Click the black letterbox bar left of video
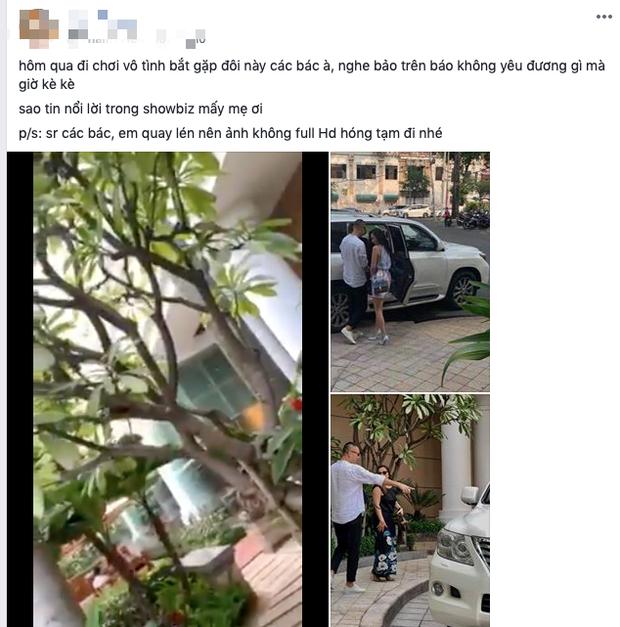Viewport: 620px width, 627px height. click(20, 389)
